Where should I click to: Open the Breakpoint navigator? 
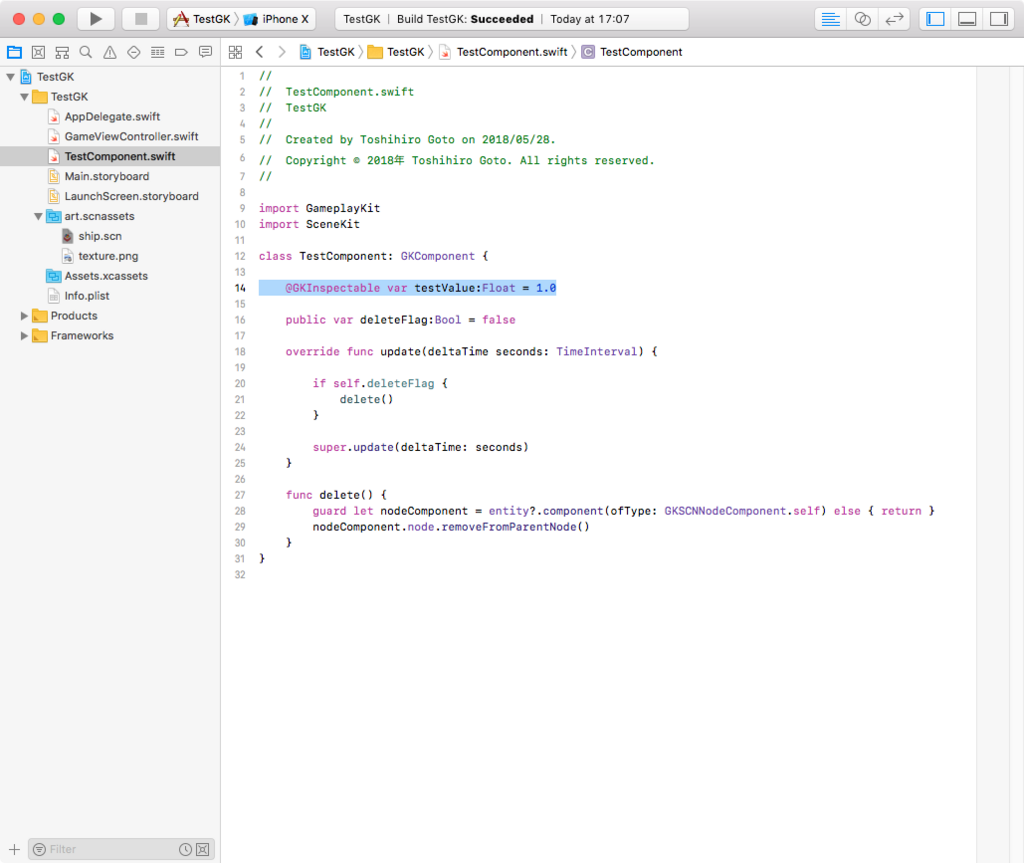(182, 52)
